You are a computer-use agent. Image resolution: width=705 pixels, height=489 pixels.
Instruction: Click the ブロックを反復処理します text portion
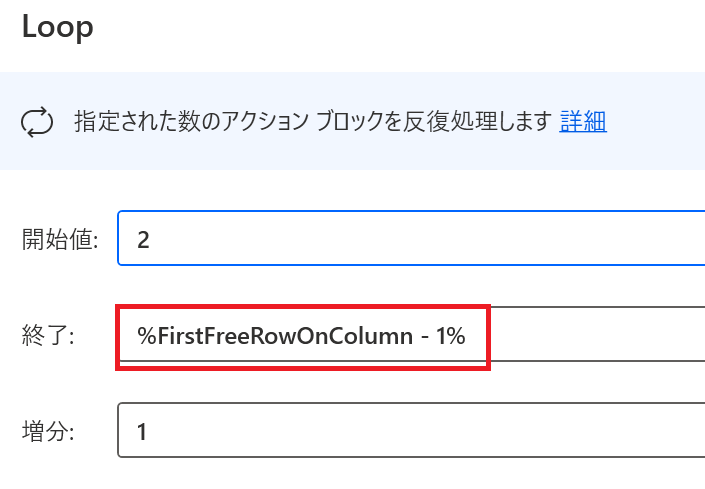point(434,121)
